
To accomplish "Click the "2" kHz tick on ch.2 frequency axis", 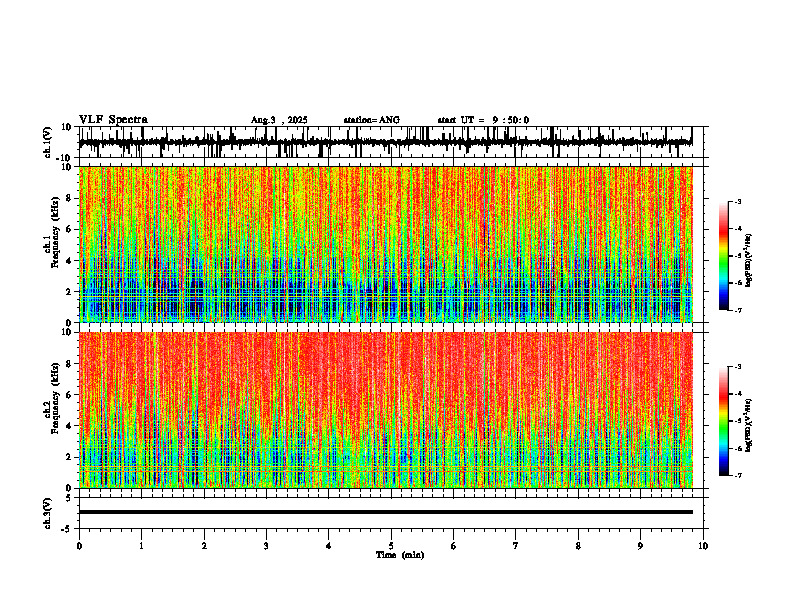I will coord(69,457).
